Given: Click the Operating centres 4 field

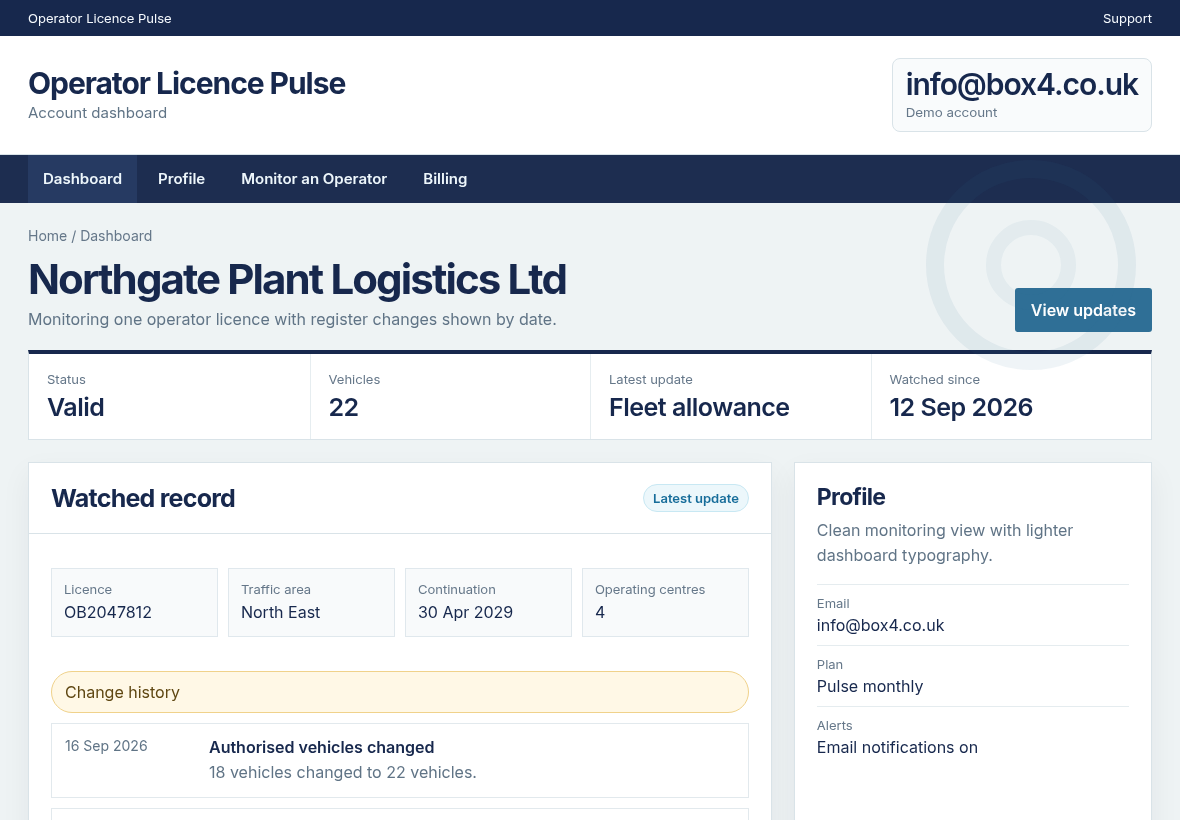Looking at the screenshot, I should (665, 603).
